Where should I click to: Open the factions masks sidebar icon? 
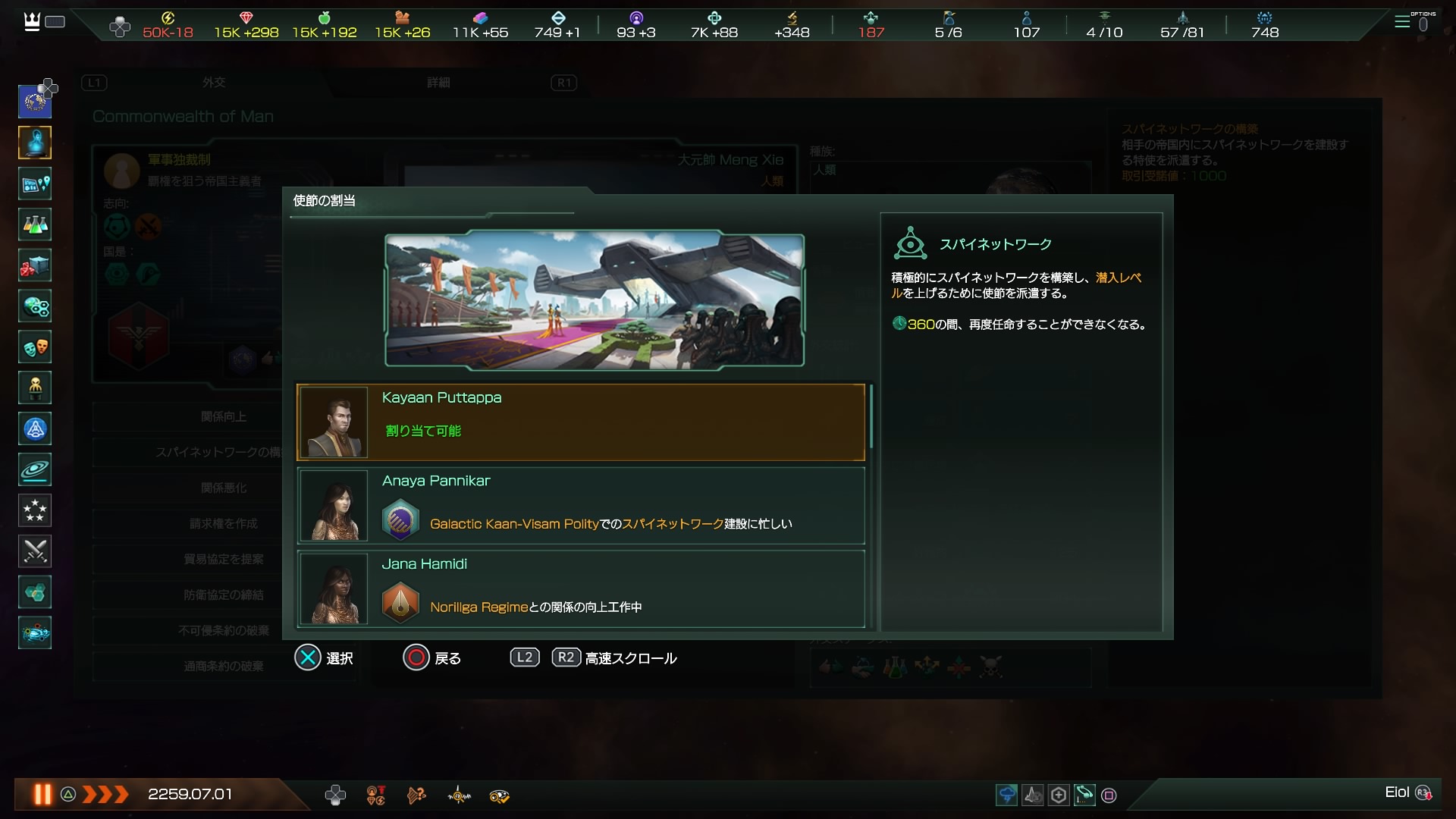[35, 347]
